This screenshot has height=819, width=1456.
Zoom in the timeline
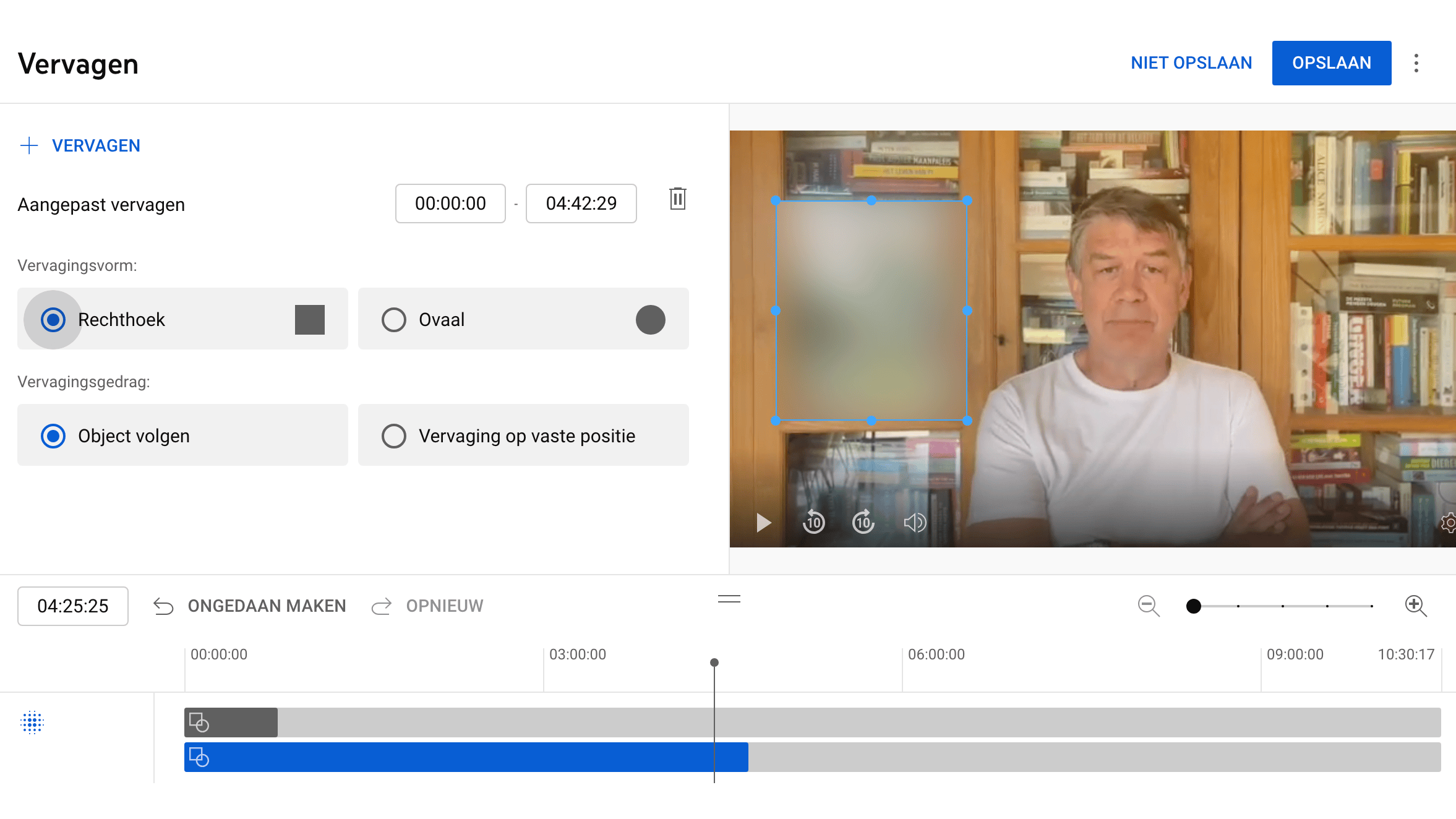point(1416,606)
